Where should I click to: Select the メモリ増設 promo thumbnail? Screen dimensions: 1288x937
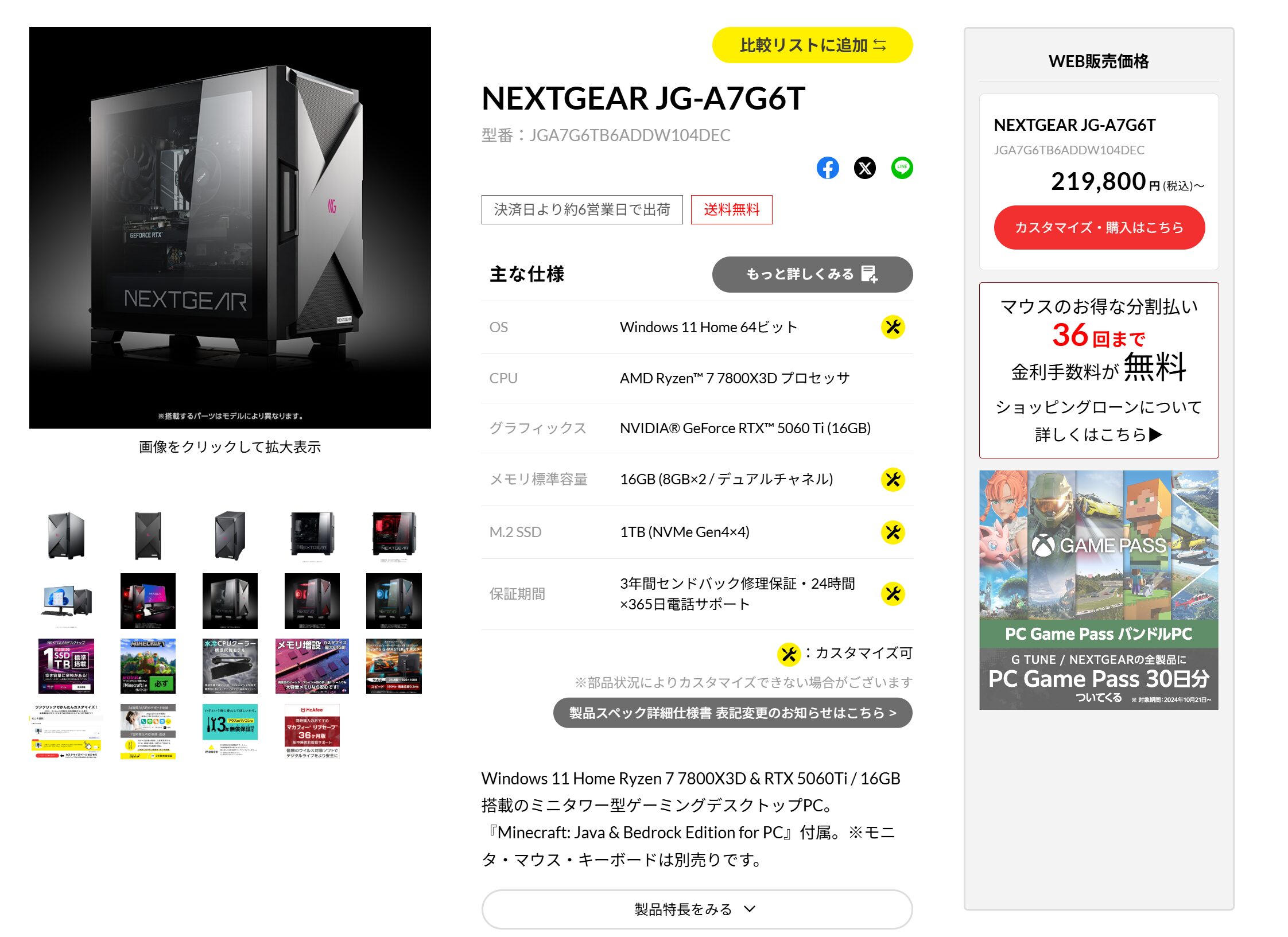click(x=312, y=666)
